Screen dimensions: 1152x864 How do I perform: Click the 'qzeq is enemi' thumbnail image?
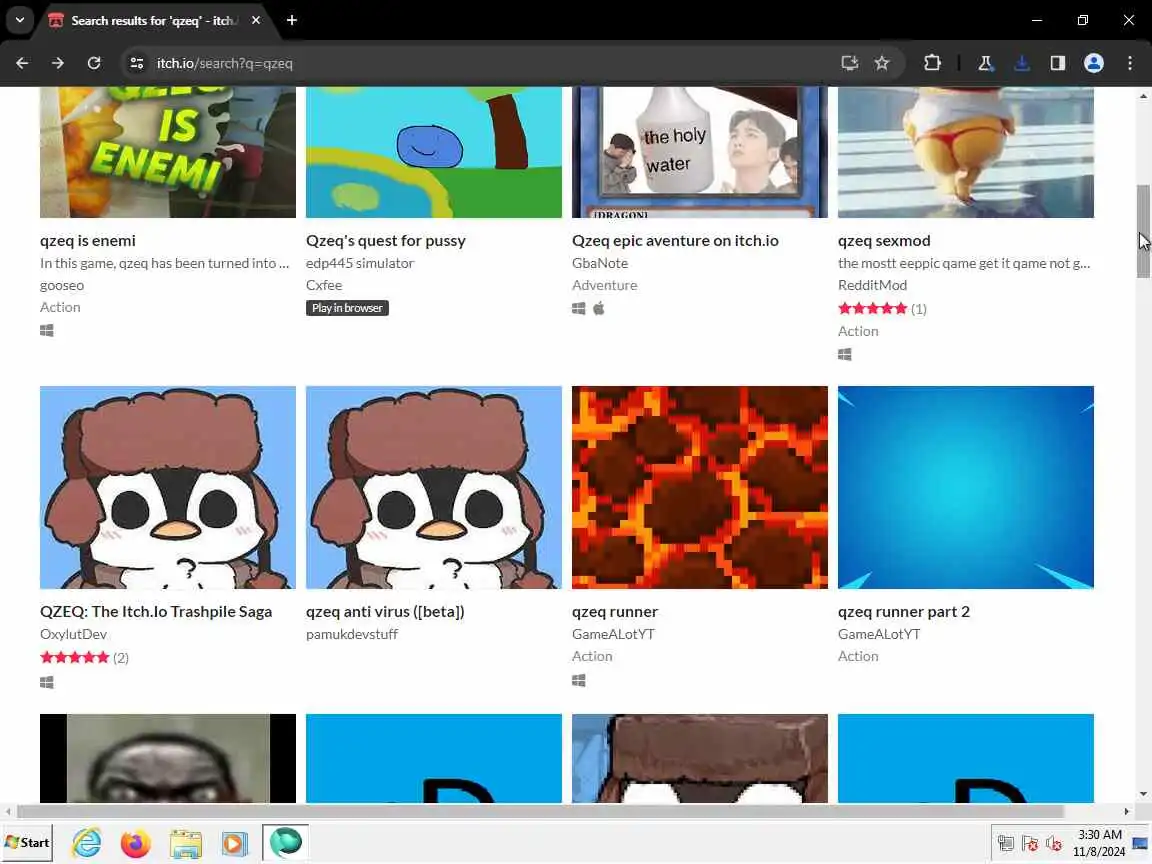pos(168,152)
